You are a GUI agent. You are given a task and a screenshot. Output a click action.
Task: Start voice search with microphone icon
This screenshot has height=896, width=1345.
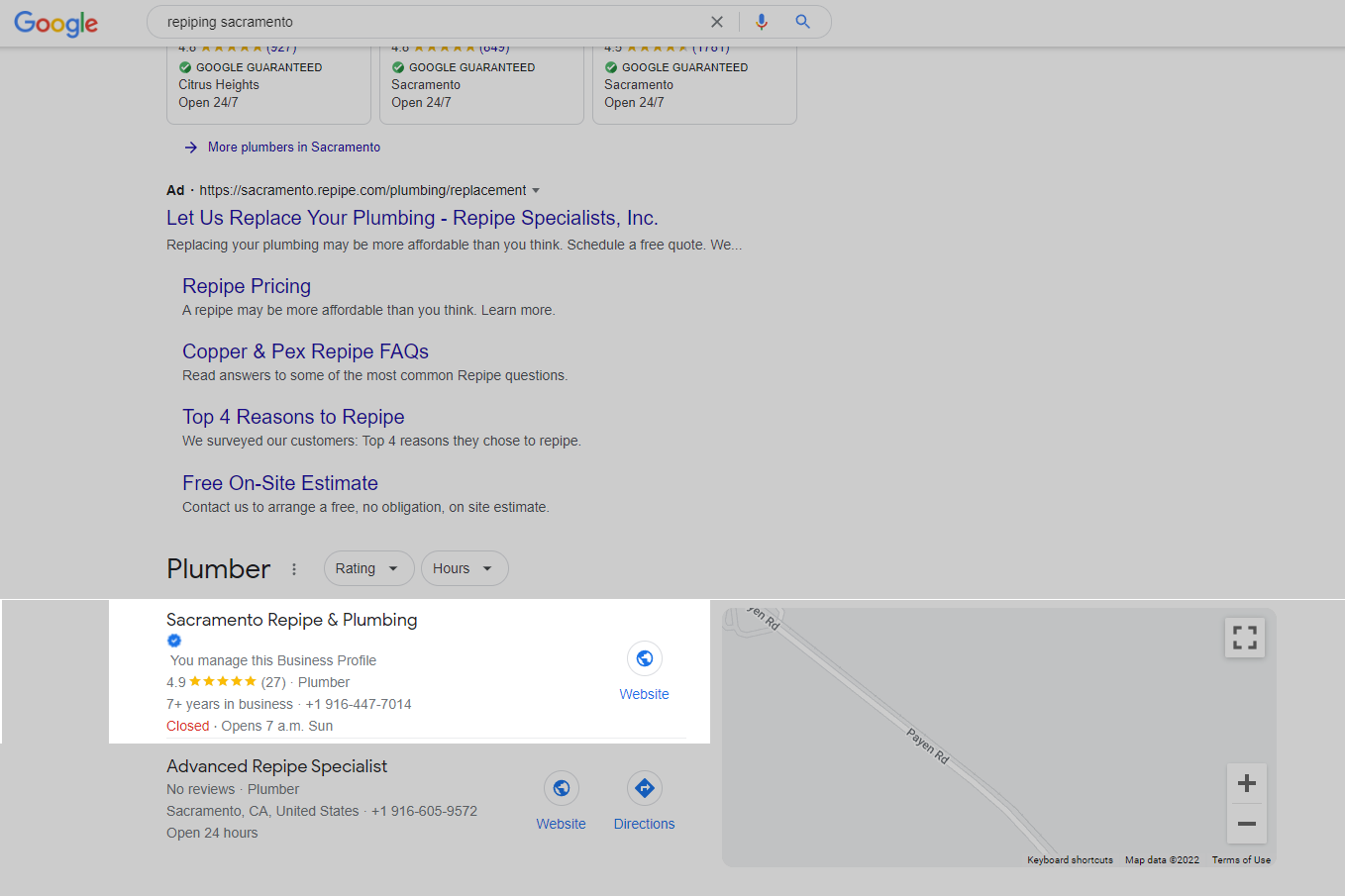[762, 22]
